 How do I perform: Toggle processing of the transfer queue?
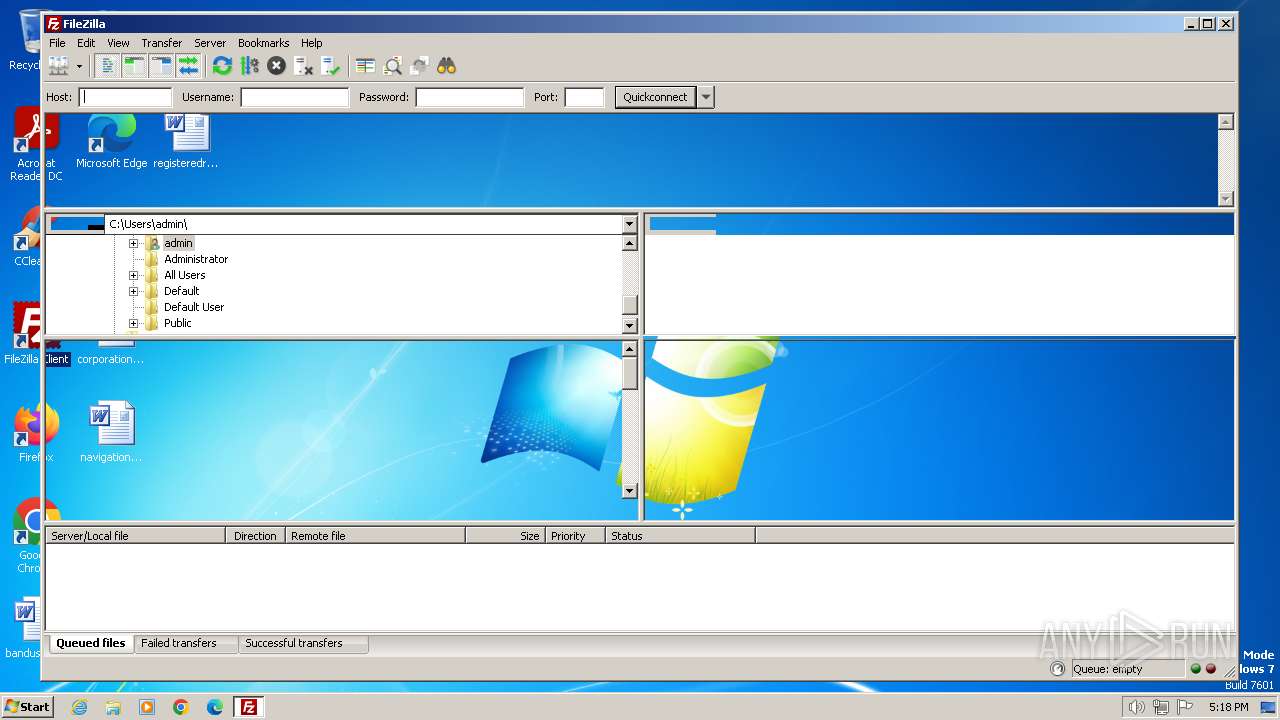click(249, 66)
